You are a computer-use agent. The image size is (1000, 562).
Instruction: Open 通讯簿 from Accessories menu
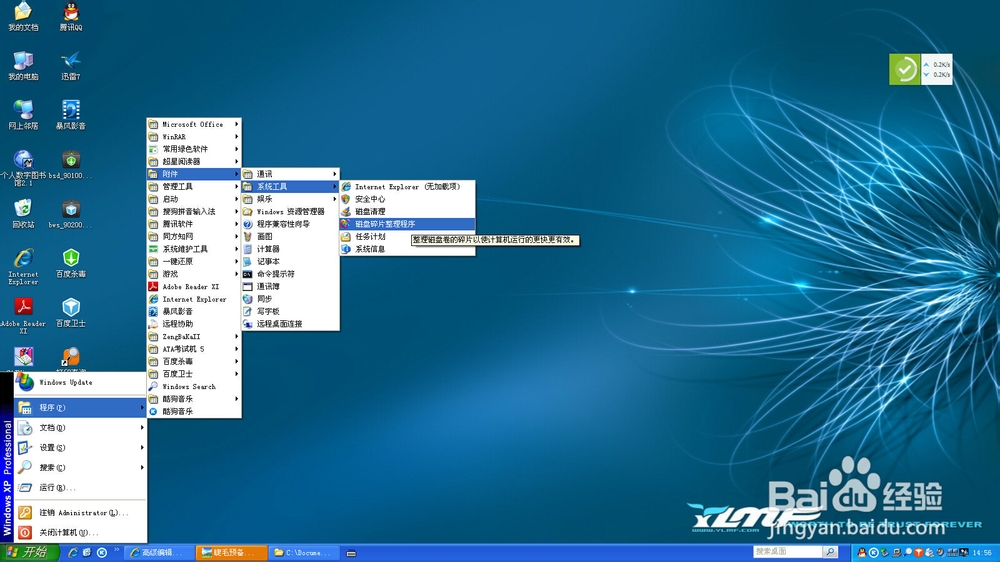[x=290, y=286]
